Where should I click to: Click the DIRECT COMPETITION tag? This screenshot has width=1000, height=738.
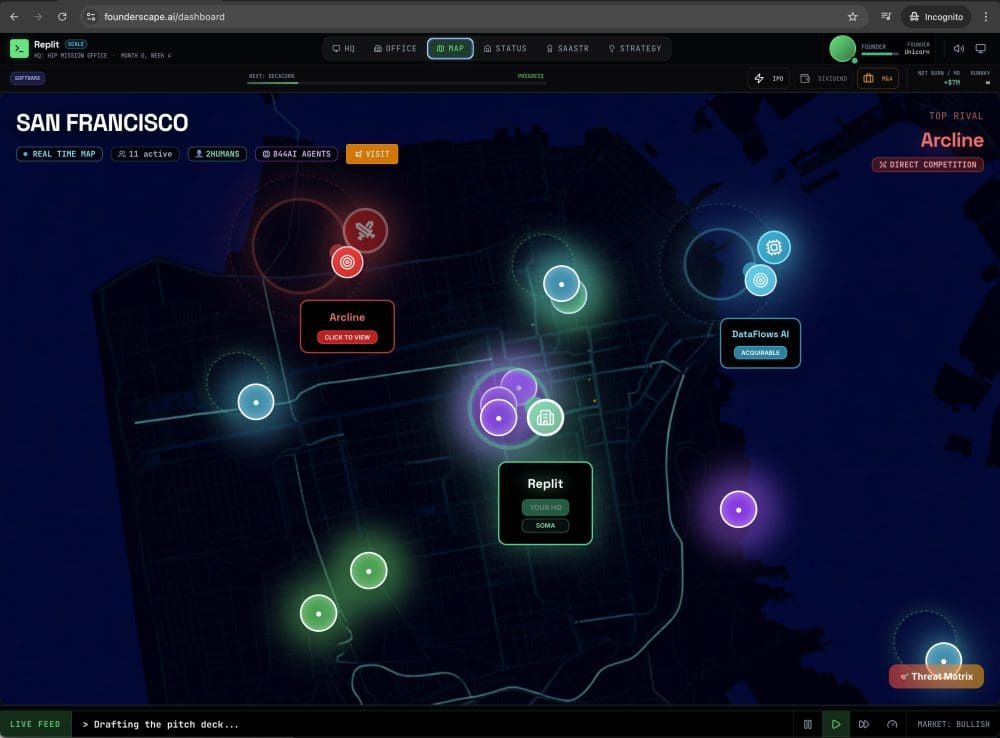tap(927, 165)
